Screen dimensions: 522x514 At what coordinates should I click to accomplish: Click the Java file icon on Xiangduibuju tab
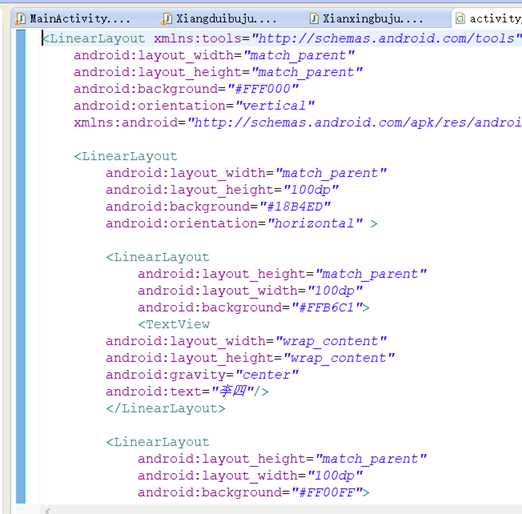pos(167,19)
